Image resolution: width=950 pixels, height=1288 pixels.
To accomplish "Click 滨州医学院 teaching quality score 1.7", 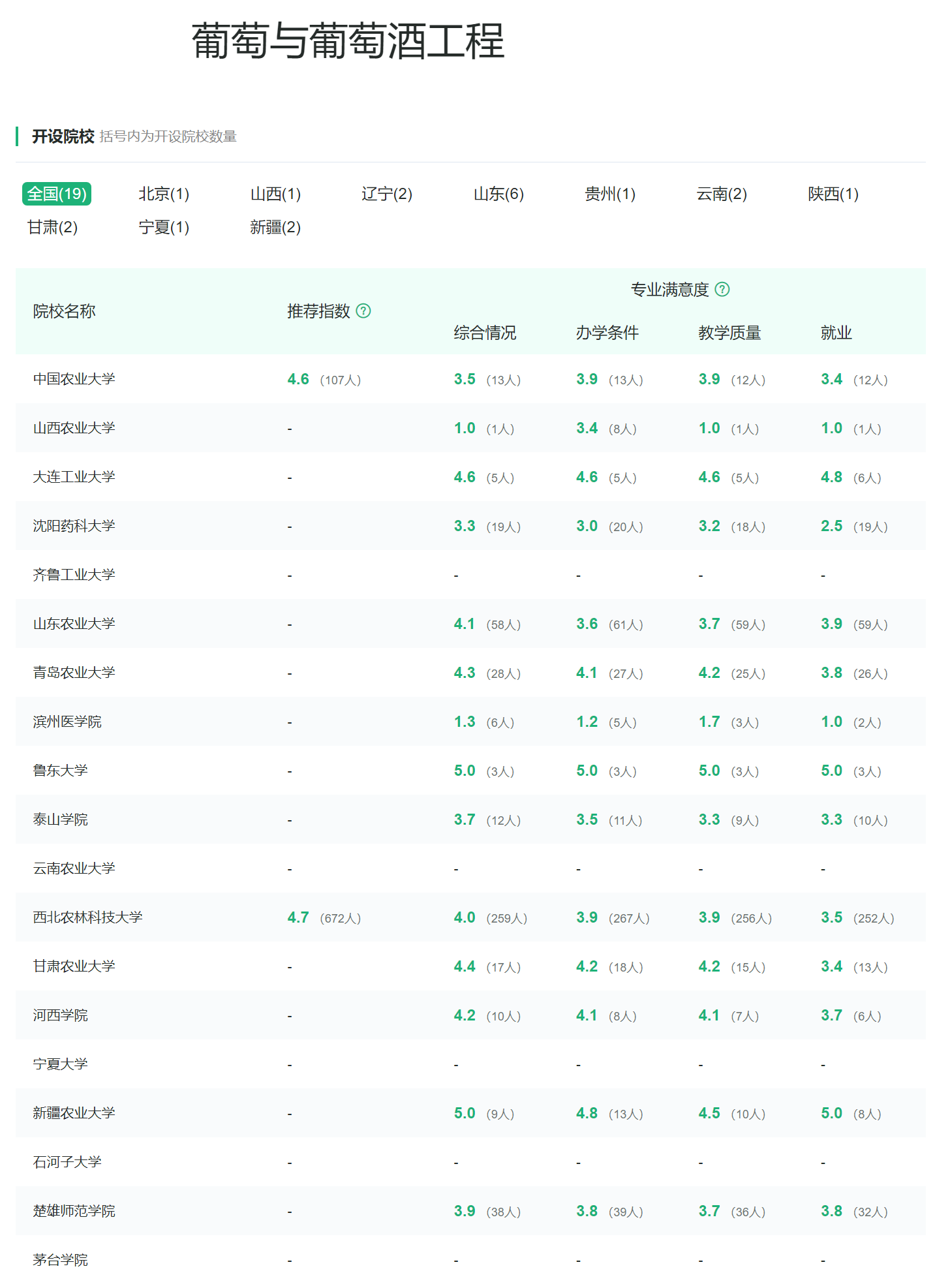I will (709, 722).
